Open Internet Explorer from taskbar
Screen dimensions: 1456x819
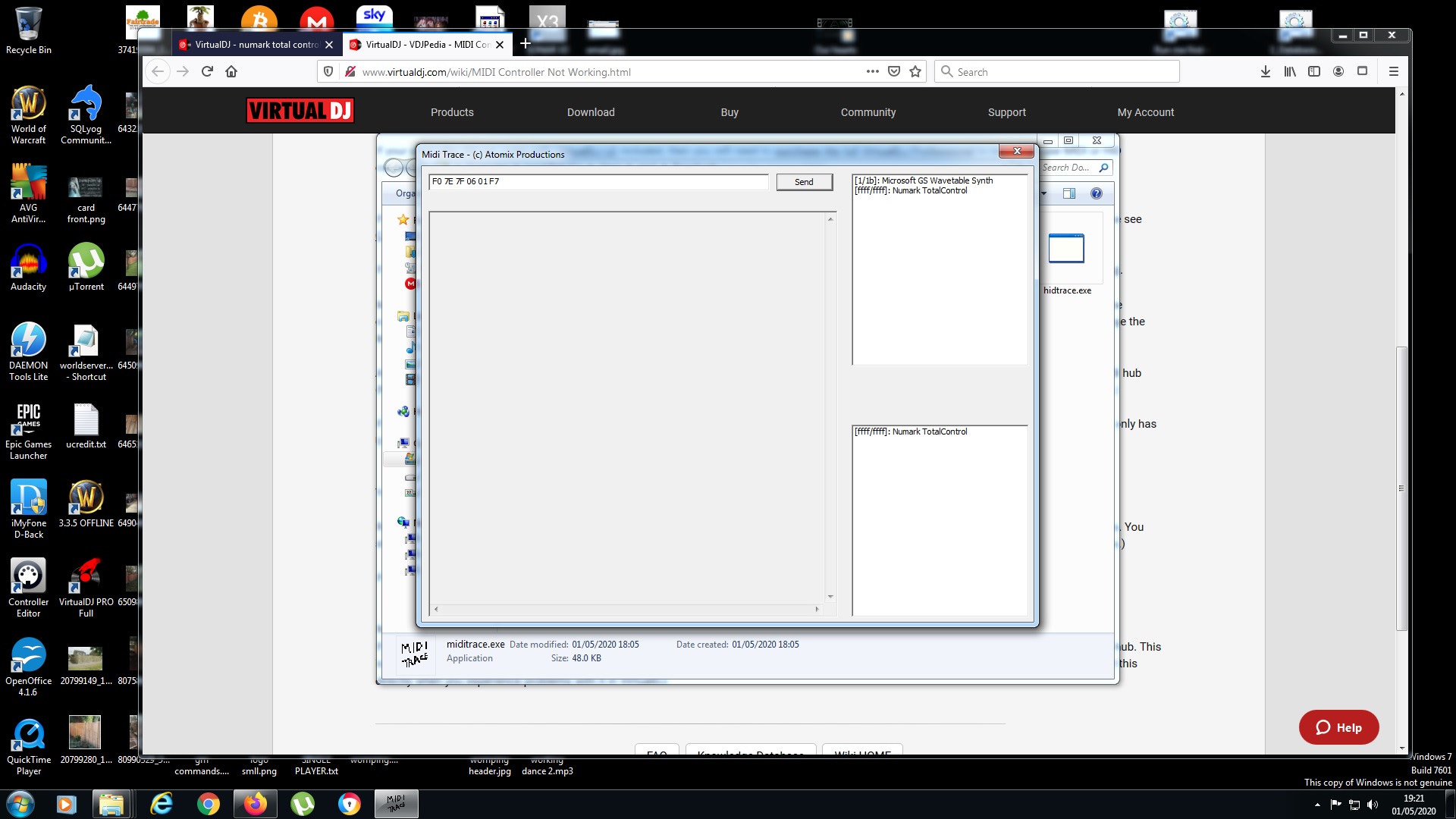(x=162, y=804)
